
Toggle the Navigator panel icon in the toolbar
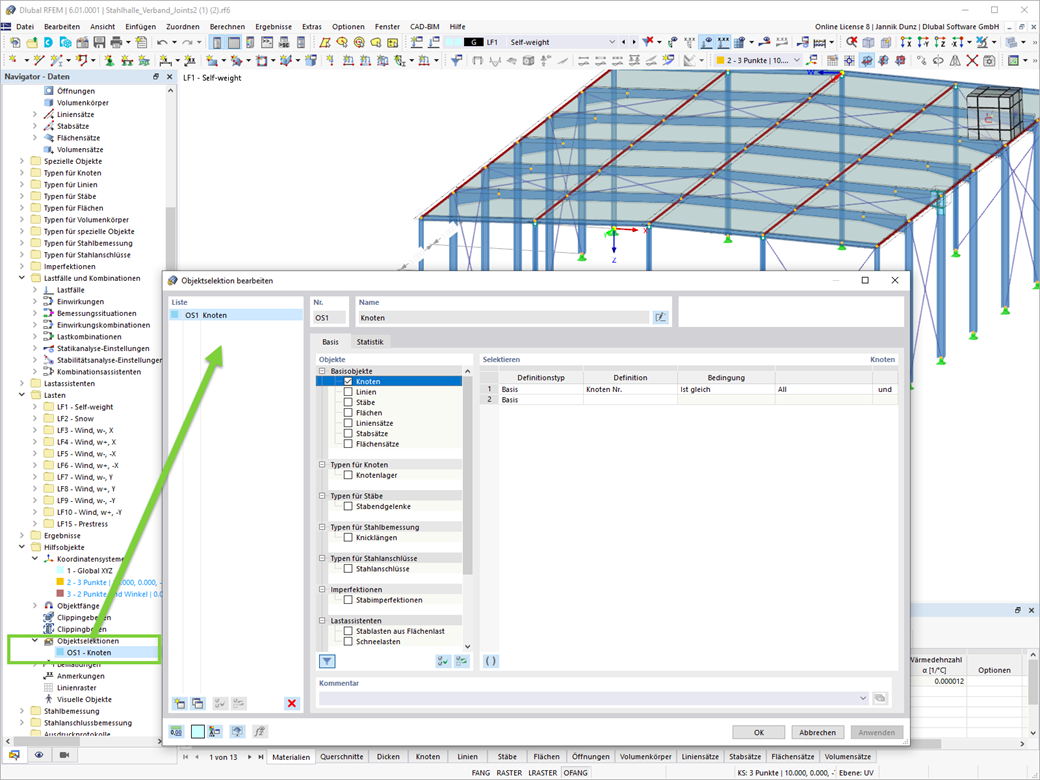point(217,42)
